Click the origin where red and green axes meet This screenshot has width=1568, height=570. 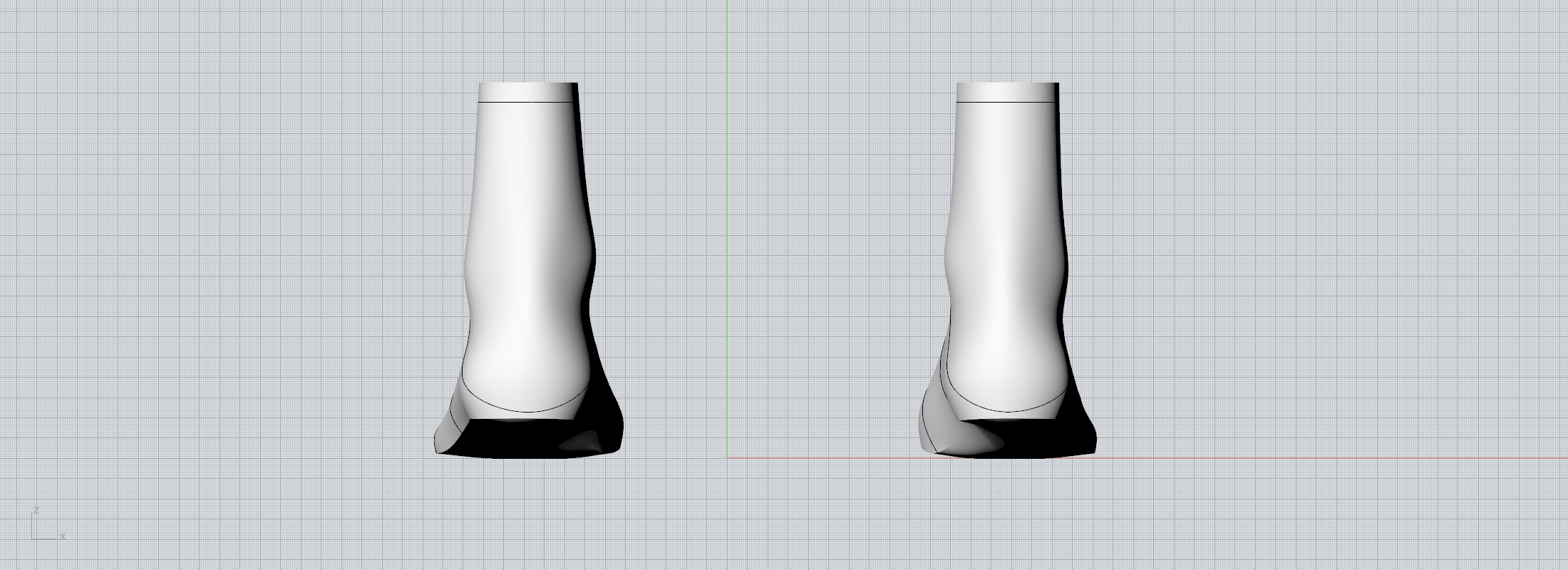(727, 457)
